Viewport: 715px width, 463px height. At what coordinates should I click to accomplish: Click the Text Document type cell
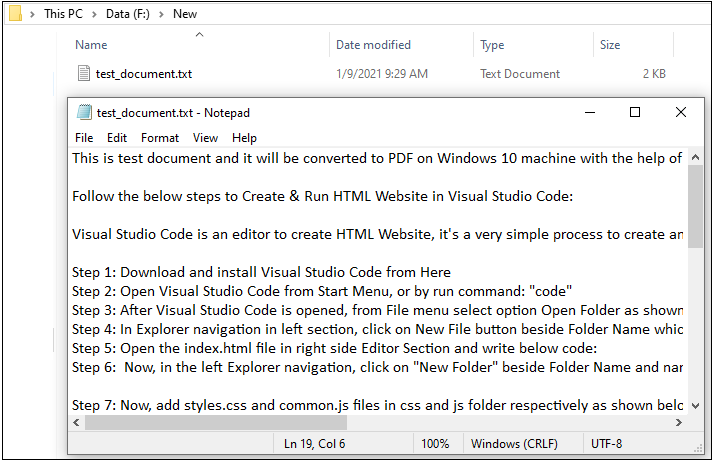[x=520, y=74]
